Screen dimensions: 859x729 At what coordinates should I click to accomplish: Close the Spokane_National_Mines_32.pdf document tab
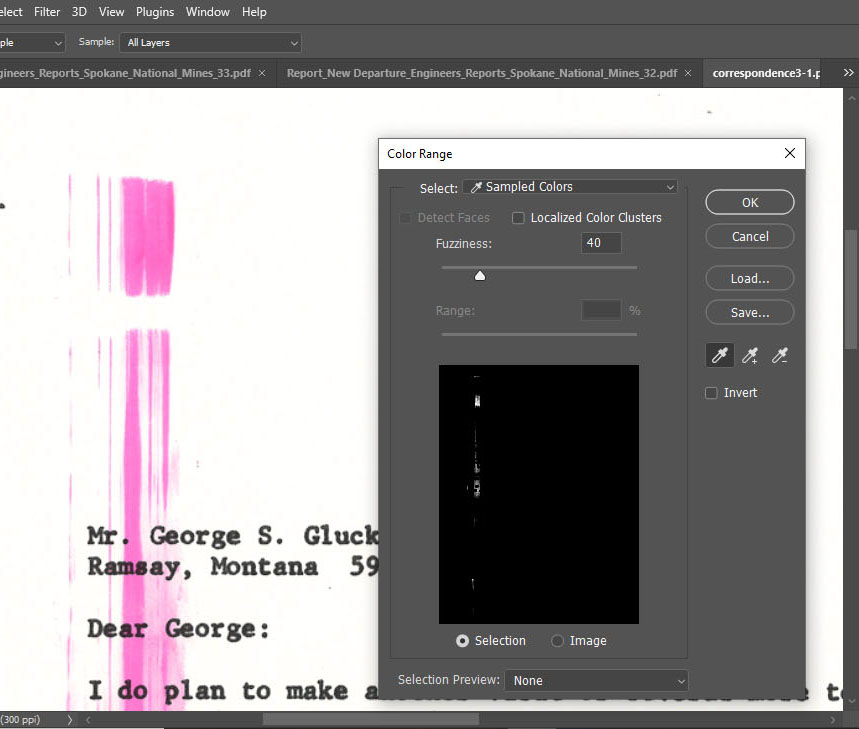pos(688,73)
